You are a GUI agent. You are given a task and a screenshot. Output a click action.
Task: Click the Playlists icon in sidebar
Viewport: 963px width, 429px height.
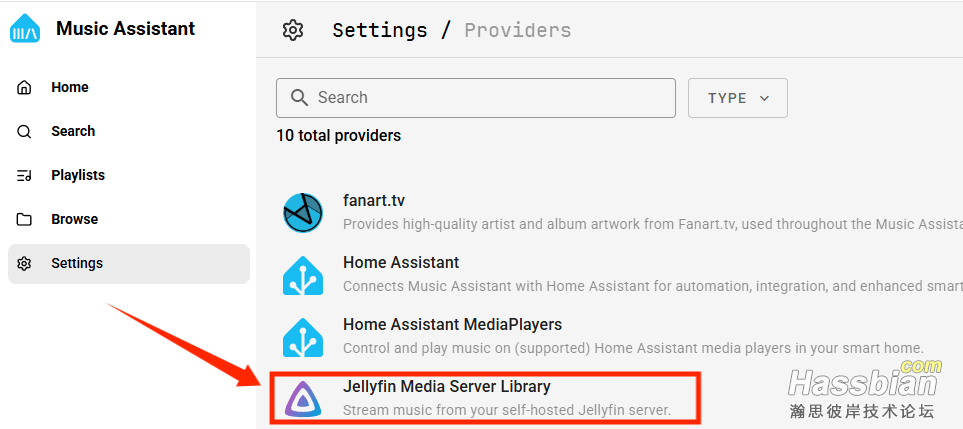pyautogui.click(x=25, y=176)
